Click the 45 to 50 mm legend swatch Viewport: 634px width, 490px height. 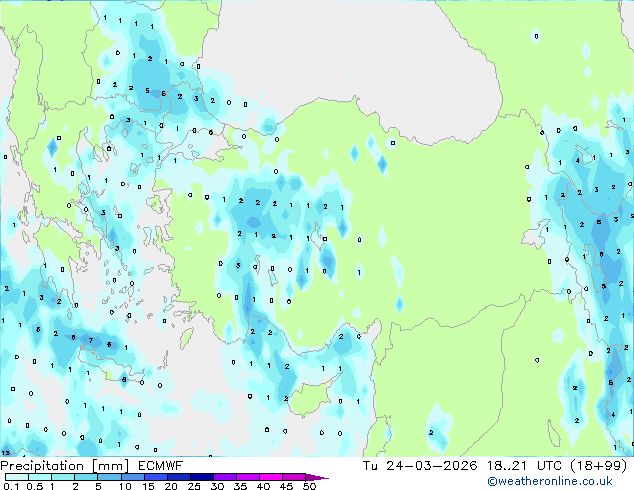[x=294, y=477]
